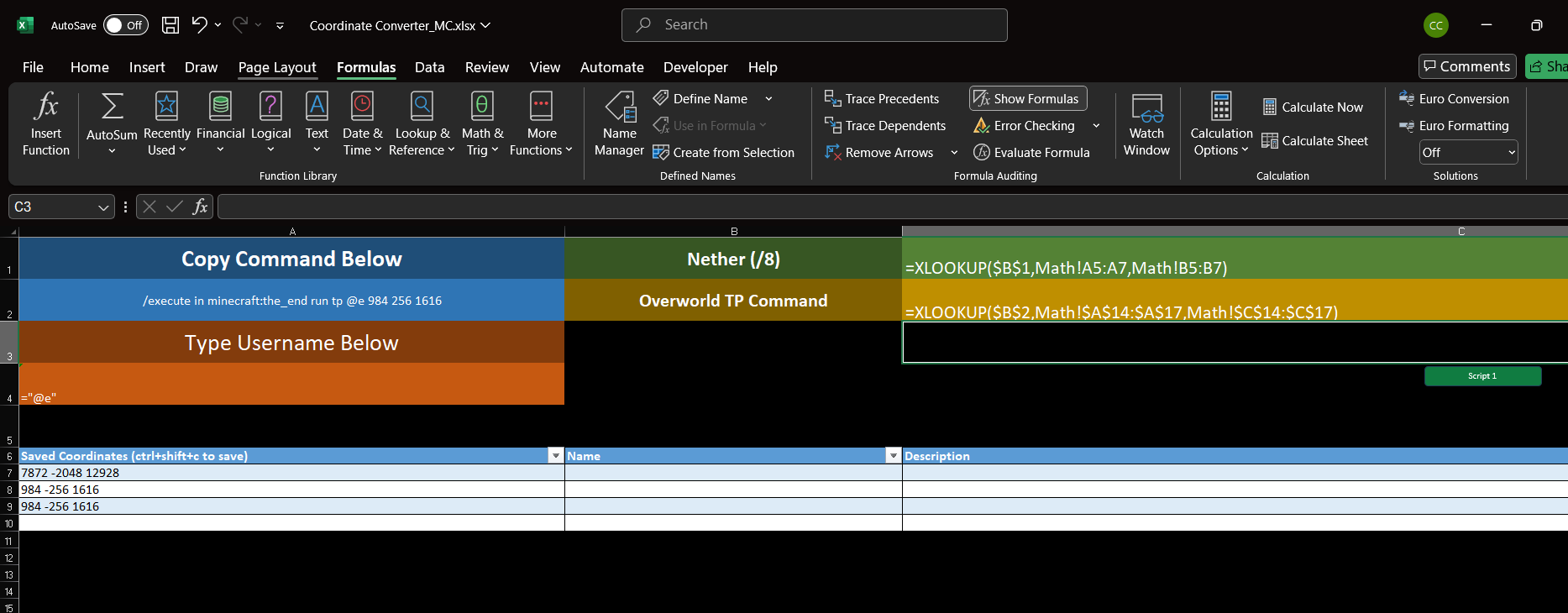Open Calculation Options dropdown
Screen dimensions: 1568x613
click(x=1221, y=124)
